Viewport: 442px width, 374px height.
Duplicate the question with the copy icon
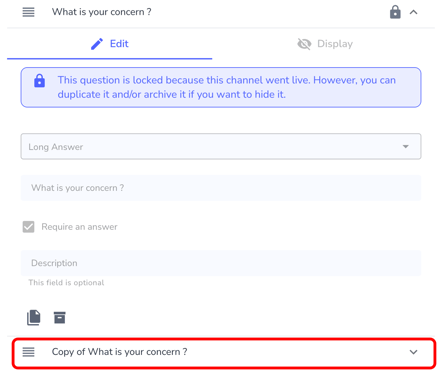coord(34,317)
